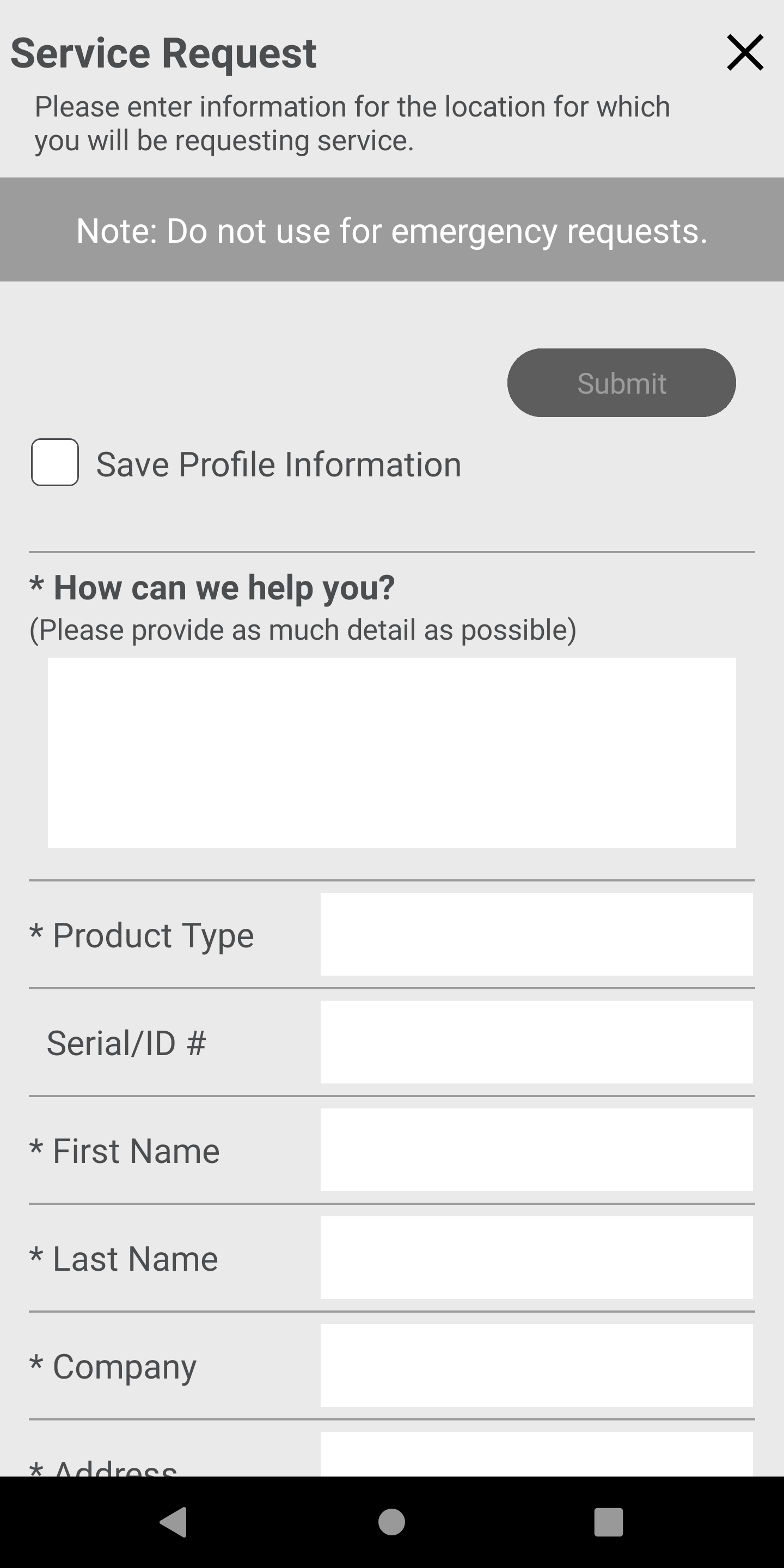
Task: Close the Service Request form
Action: [745, 53]
